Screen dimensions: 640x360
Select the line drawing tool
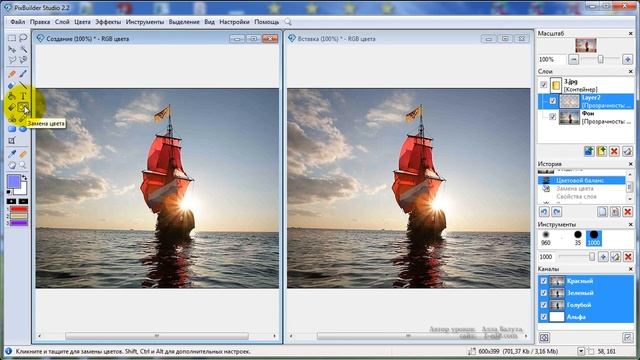click(x=23, y=85)
